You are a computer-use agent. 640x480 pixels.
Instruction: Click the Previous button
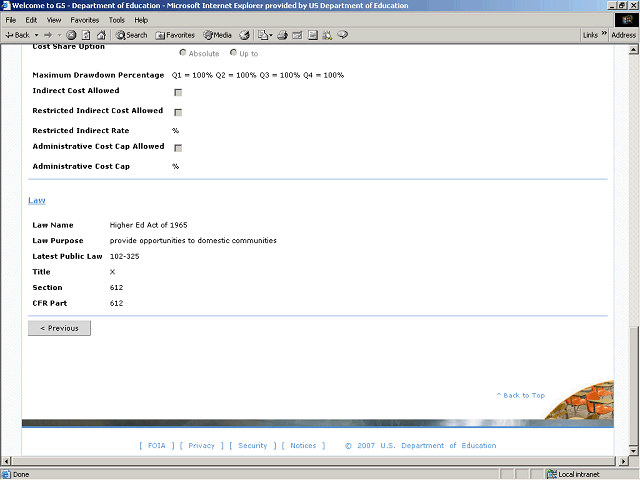click(59, 328)
